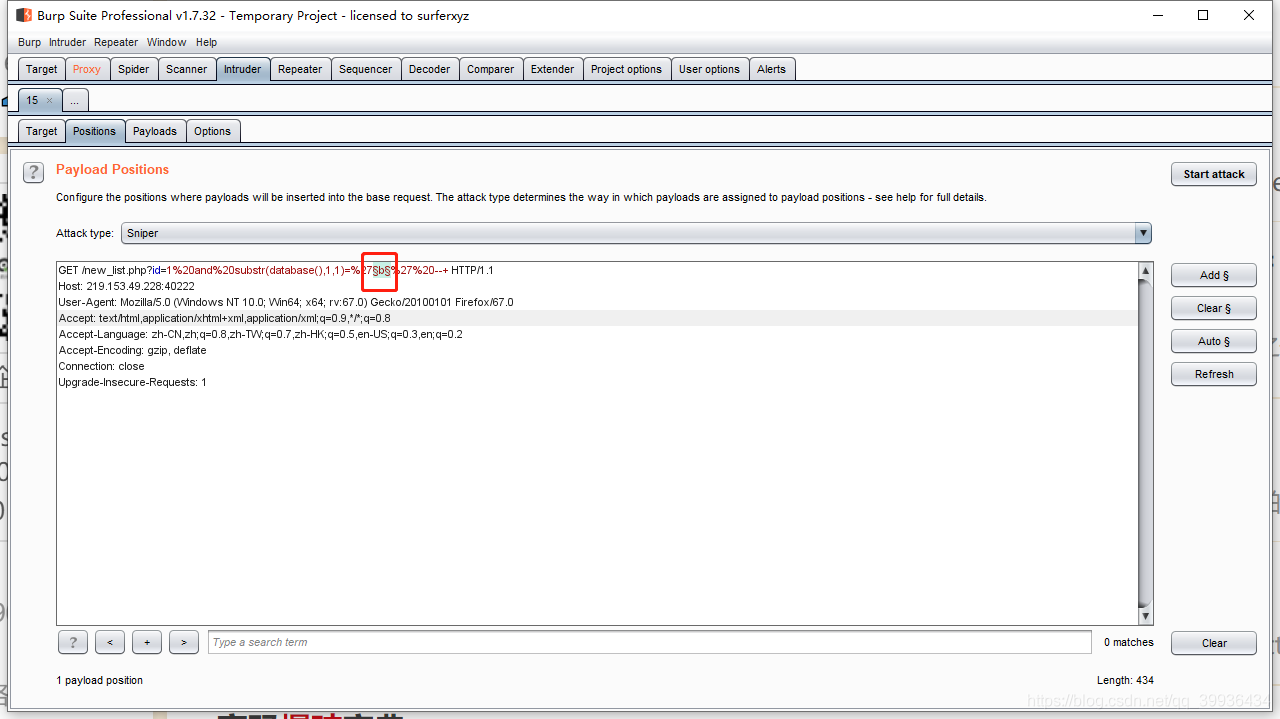
Task: Open the Burp menu
Action: tap(30, 42)
